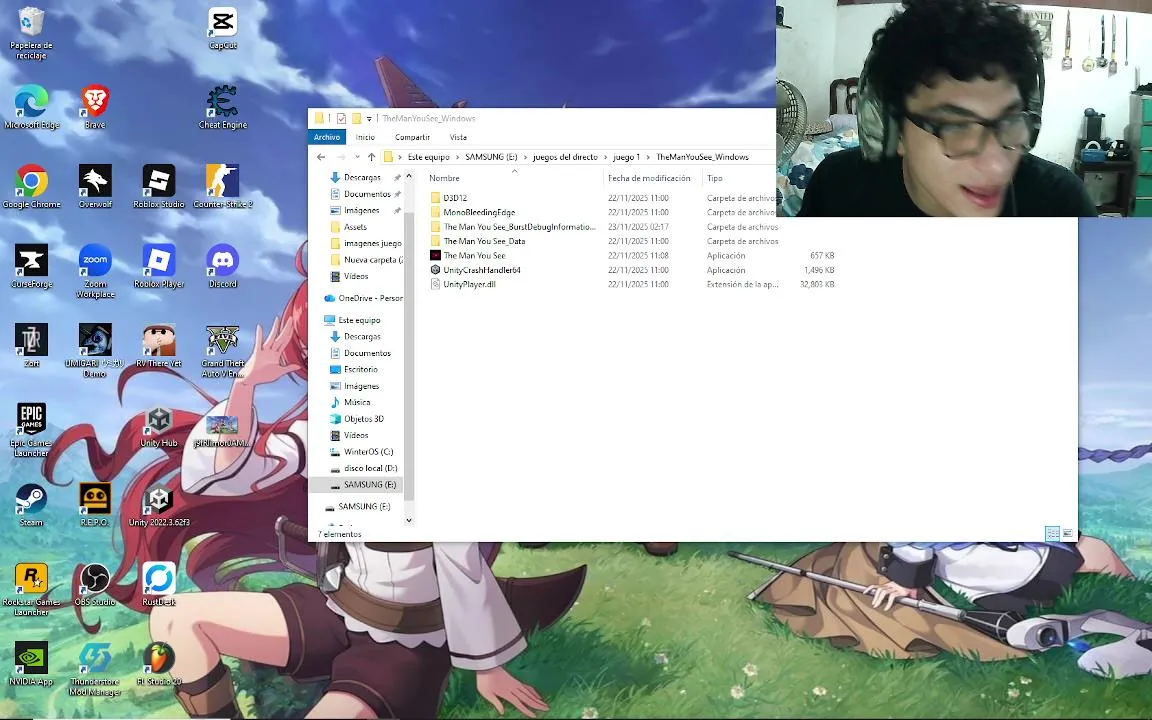Click the Thunderstore Mod Manager desktop icon

pos(95,668)
